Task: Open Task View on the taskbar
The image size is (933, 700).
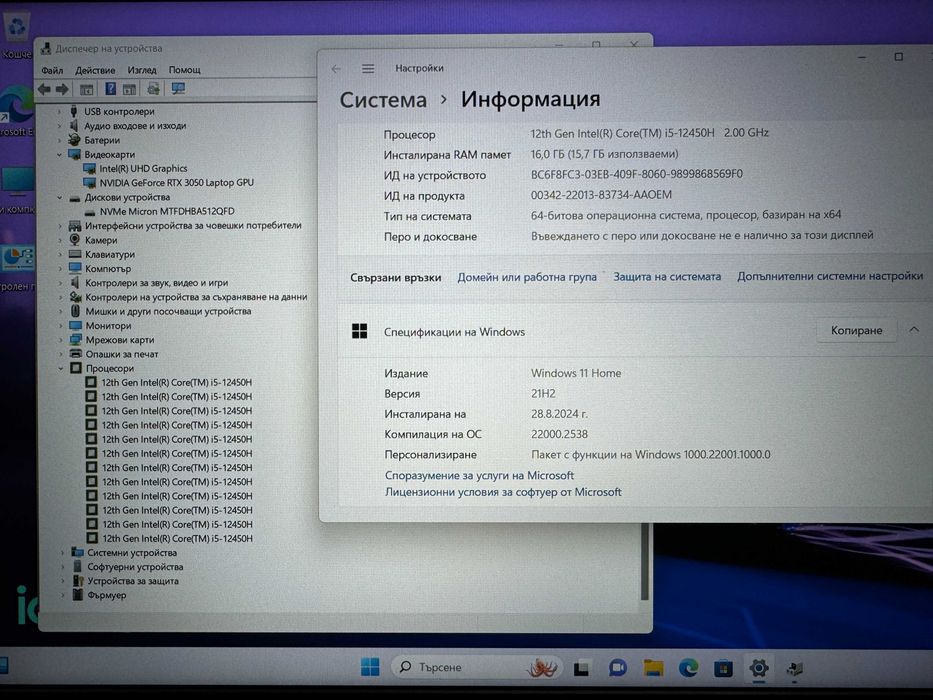Action: [x=581, y=668]
